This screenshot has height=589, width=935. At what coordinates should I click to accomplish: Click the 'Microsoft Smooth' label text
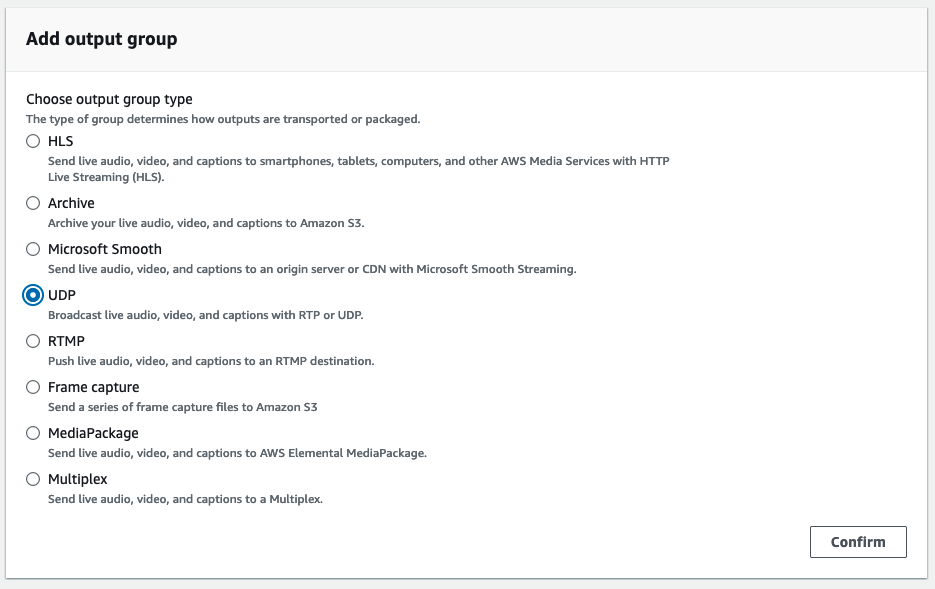coord(104,249)
